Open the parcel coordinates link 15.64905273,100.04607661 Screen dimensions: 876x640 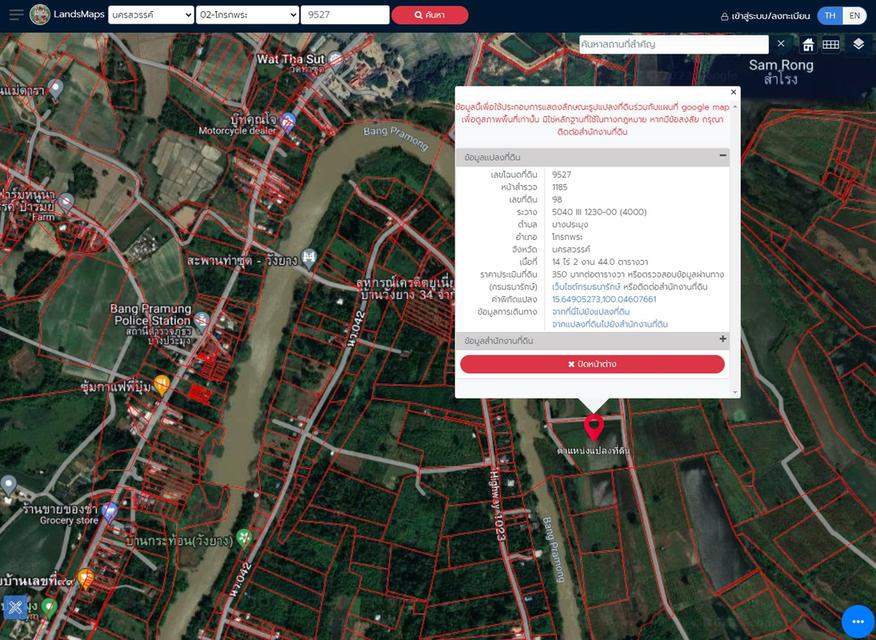pyautogui.click(x=604, y=299)
